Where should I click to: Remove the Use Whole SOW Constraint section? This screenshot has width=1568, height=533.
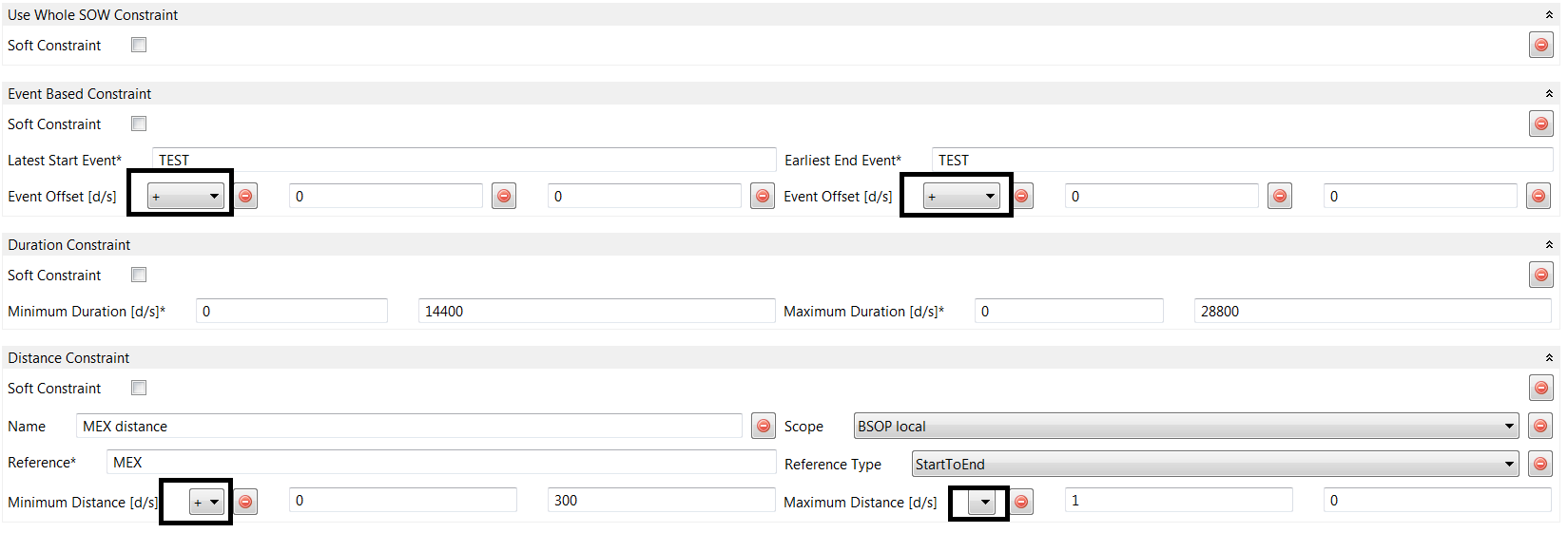coord(1540,45)
